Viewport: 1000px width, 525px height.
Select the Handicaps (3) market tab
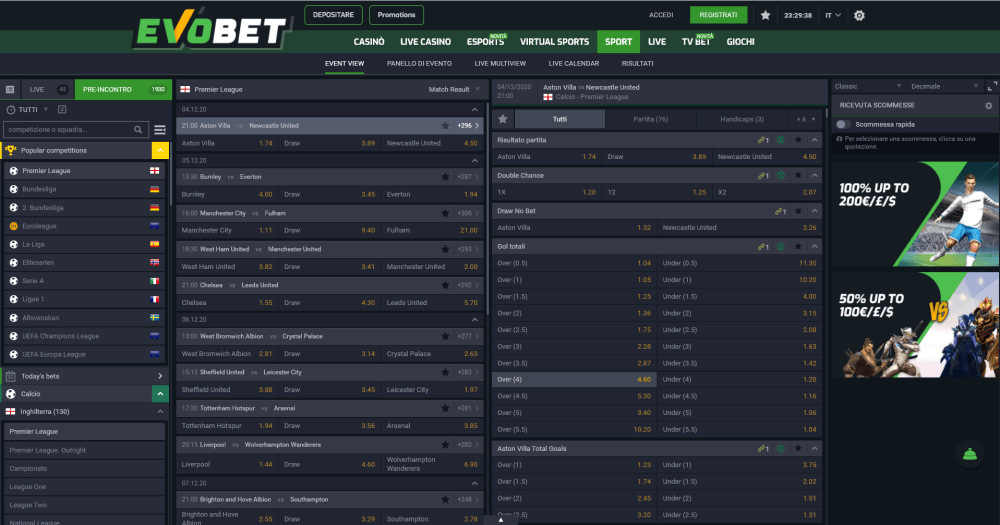pos(742,119)
